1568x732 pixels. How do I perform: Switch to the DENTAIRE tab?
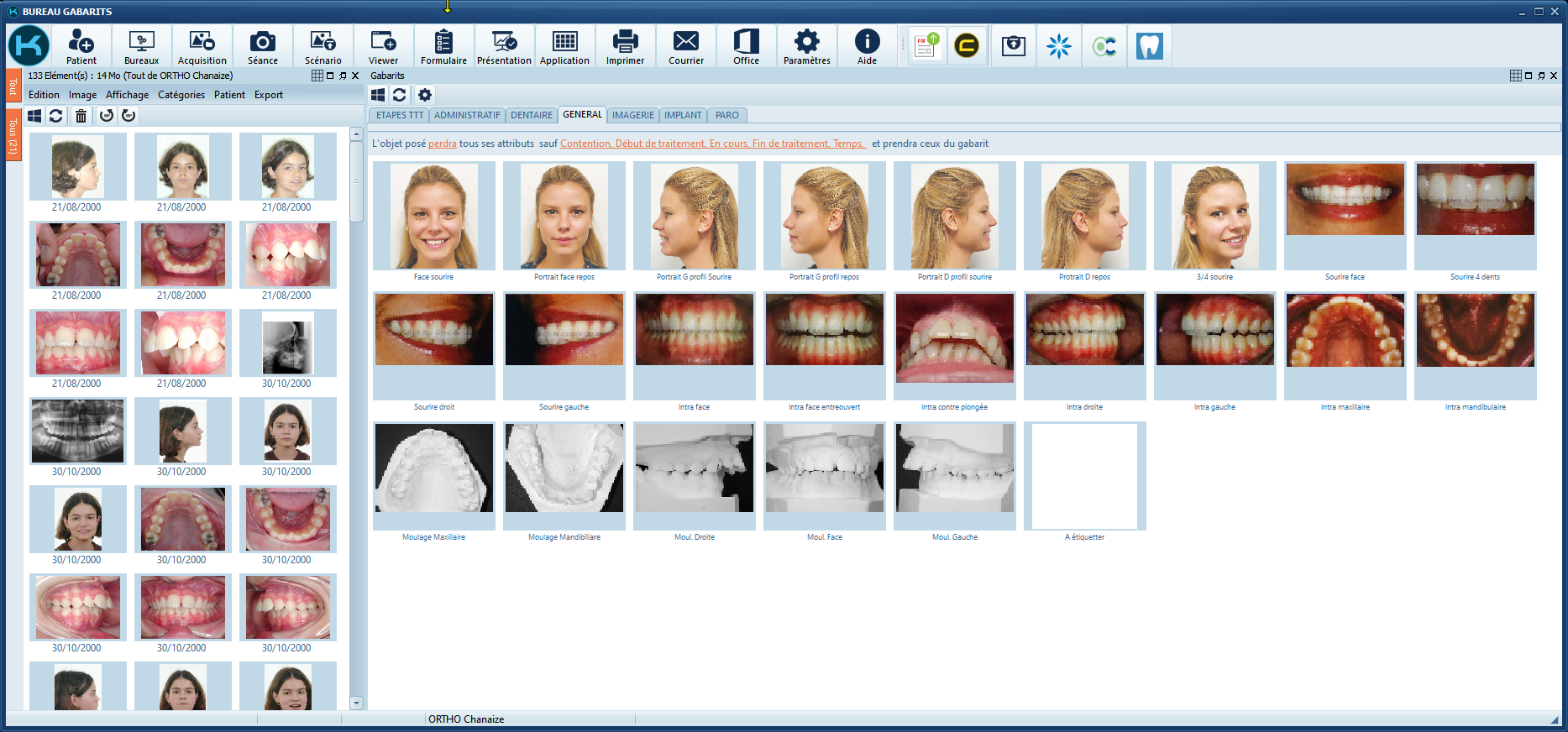coord(532,115)
